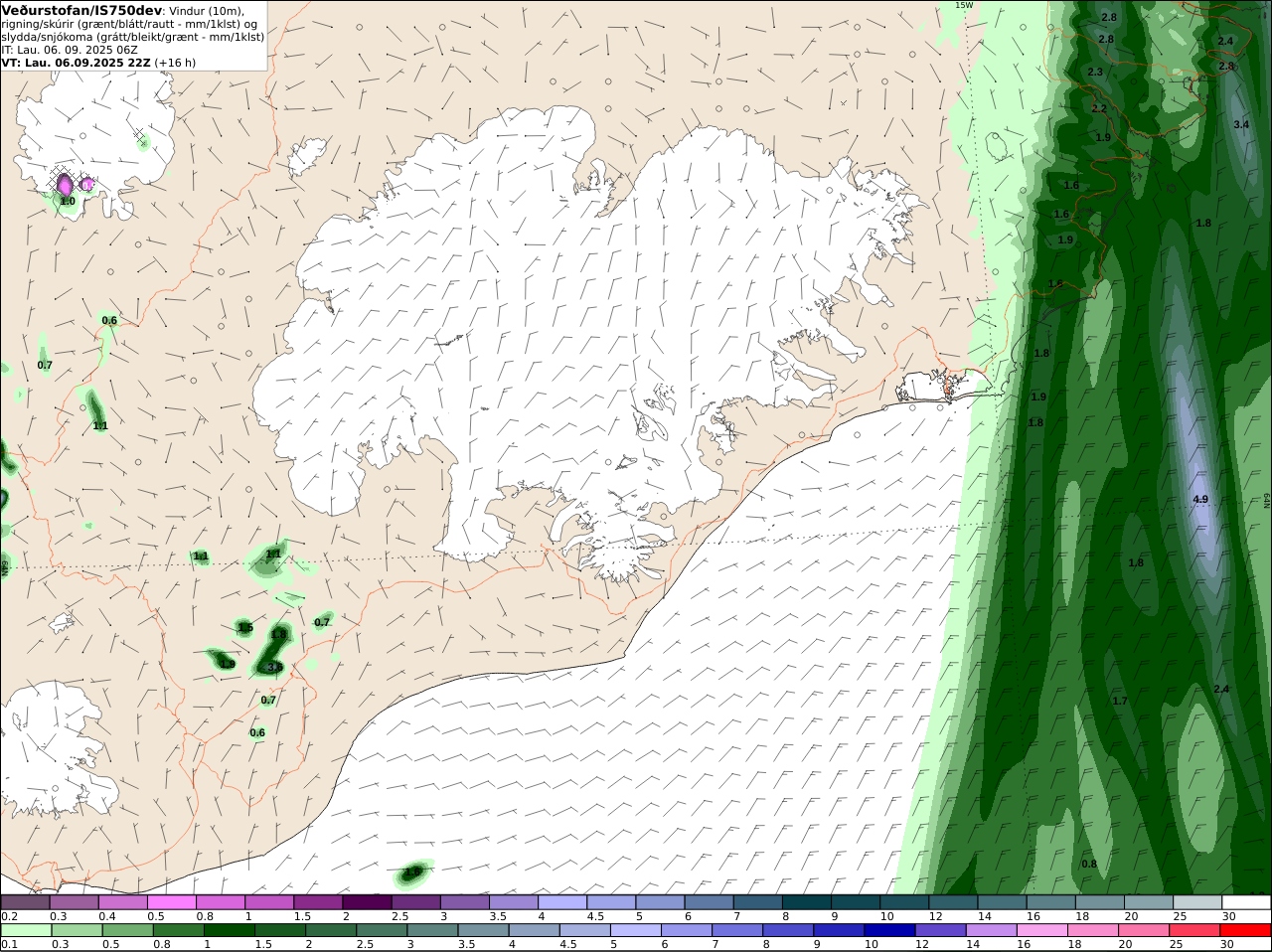The height and width of the screenshot is (952, 1272).
Task: Click the 15W meridian label at top edge
Action: (x=963, y=5)
